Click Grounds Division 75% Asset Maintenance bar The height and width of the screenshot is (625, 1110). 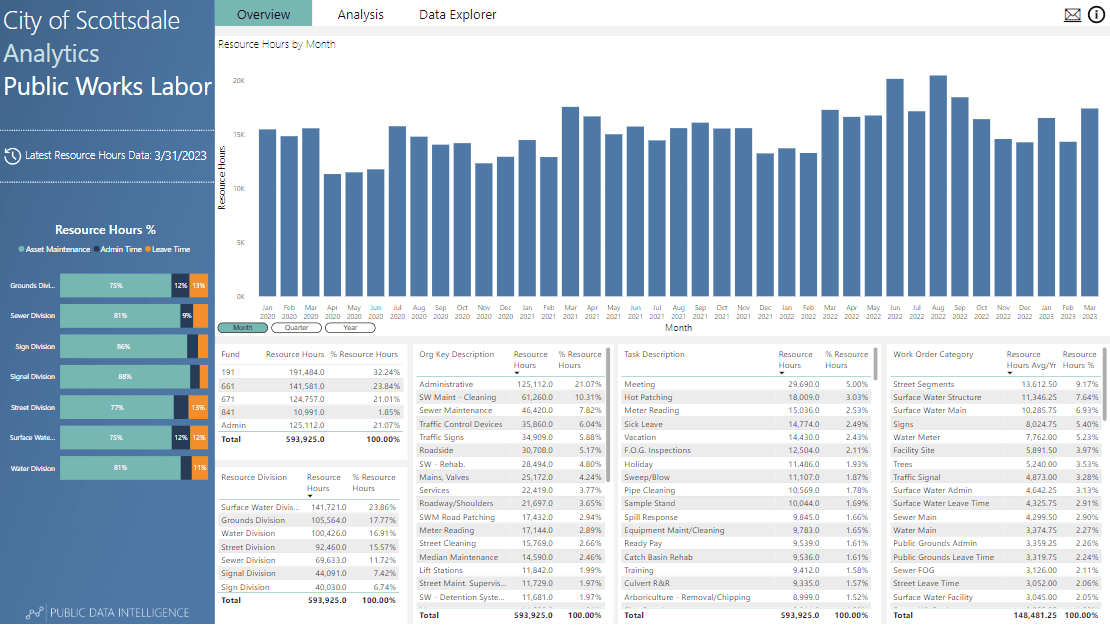point(115,286)
